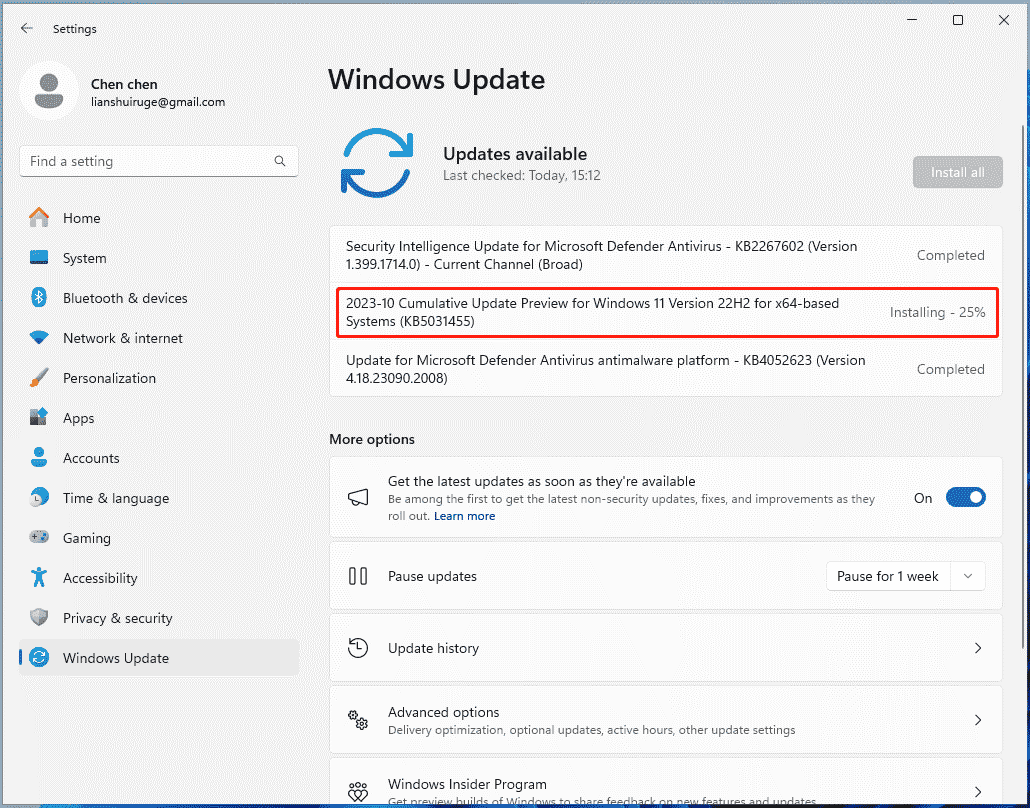Click the Last checked: Today, 15:12 text

pos(522,175)
